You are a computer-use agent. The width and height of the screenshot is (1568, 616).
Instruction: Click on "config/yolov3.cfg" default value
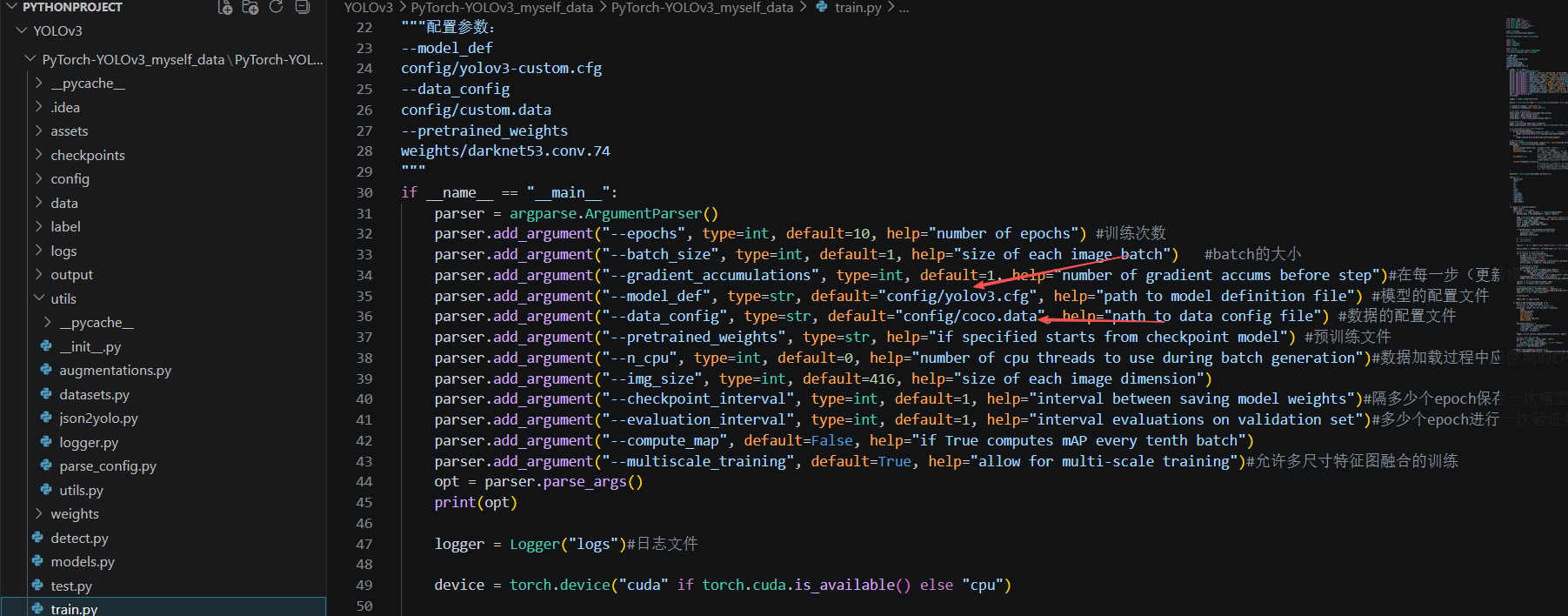pyautogui.click(x=961, y=296)
